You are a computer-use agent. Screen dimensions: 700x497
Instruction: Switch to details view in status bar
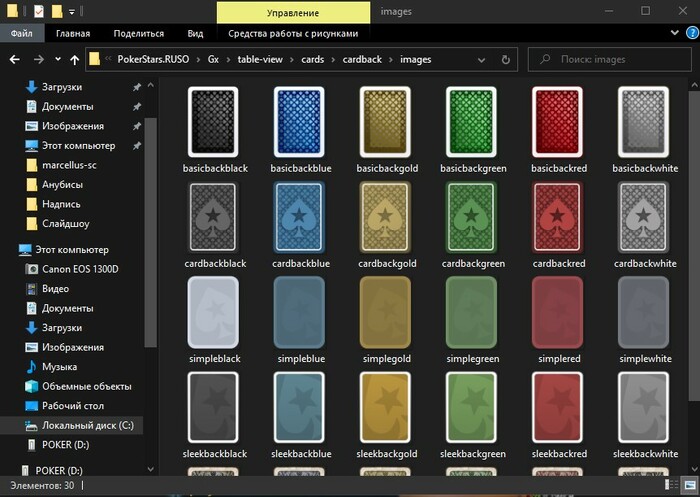(x=671, y=485)
